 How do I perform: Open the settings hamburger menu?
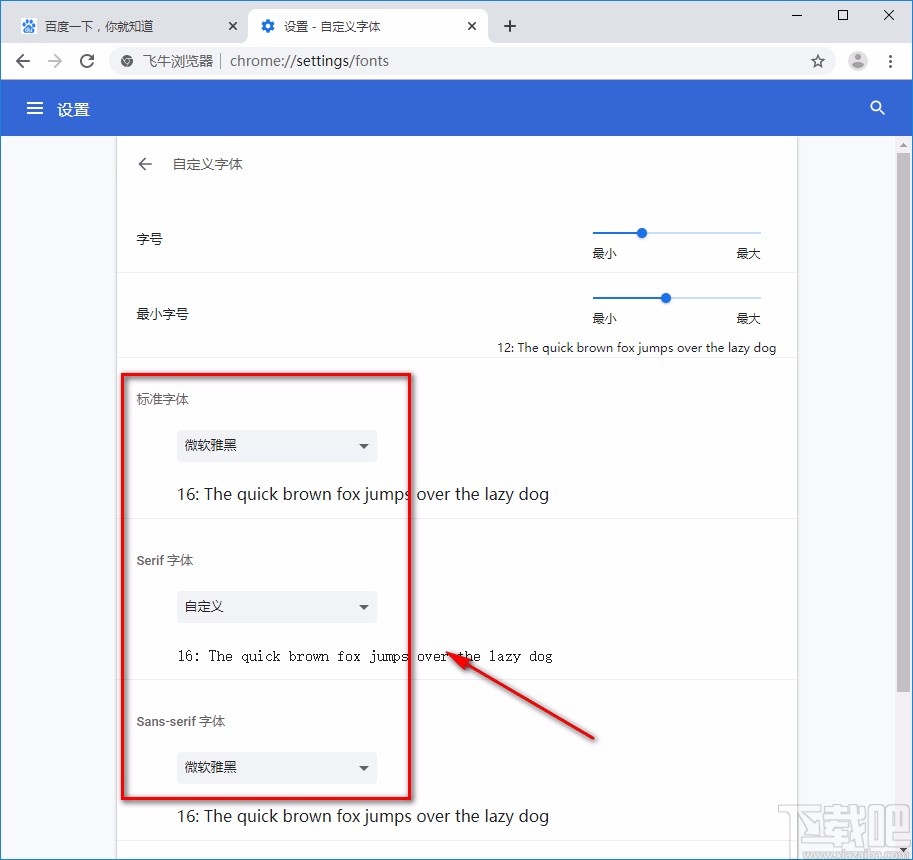pyautogui.click(x=35, y=108)
